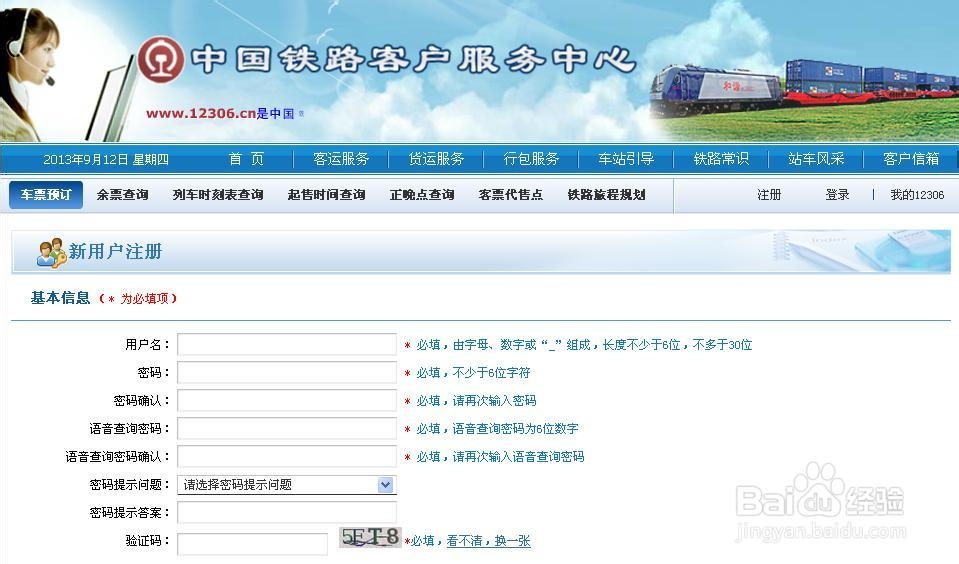959x564 pixels.
Task: Click the 基本信息 section heading
Action: (x=61, y=298)
